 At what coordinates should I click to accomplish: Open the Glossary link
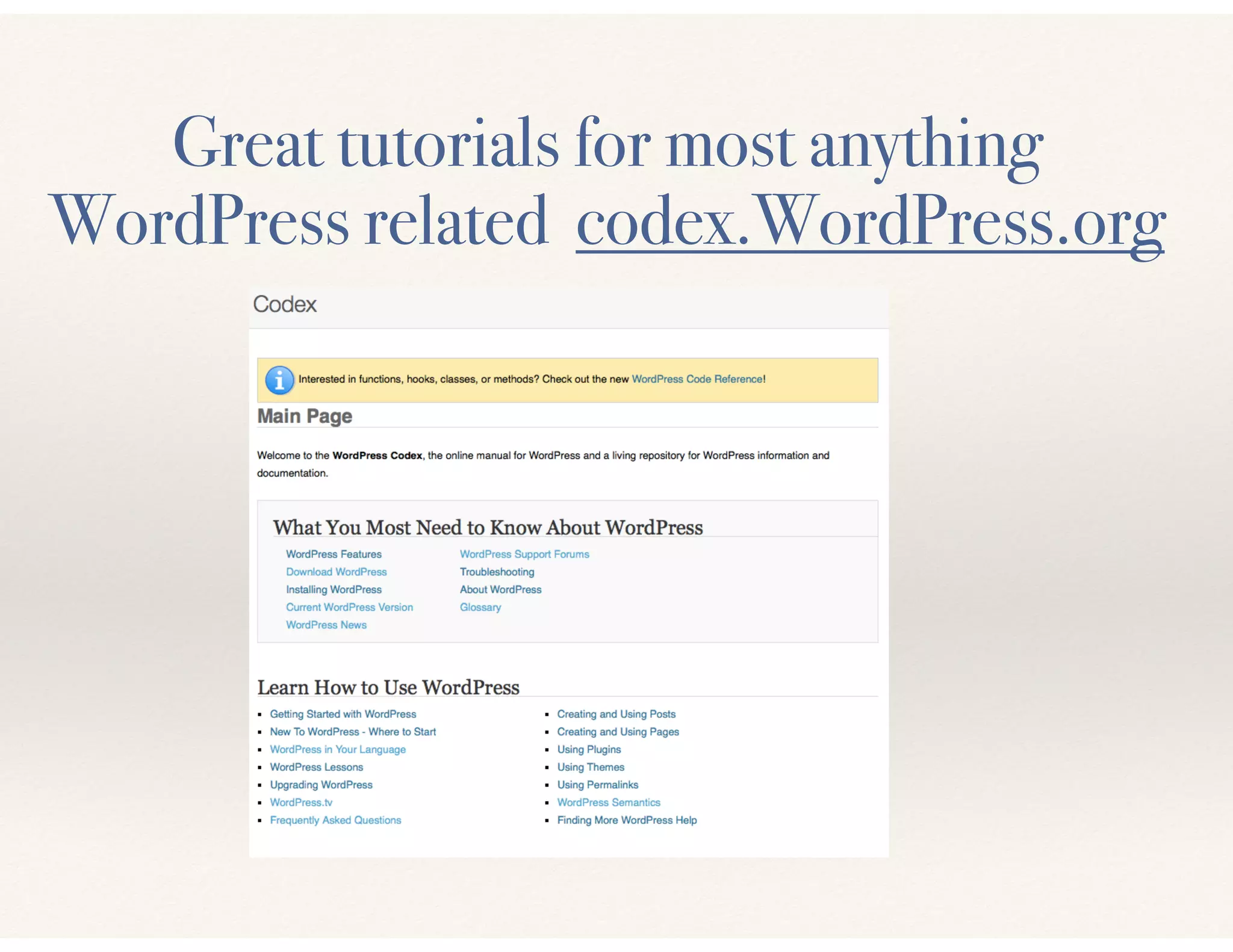[x=480, y=607]
